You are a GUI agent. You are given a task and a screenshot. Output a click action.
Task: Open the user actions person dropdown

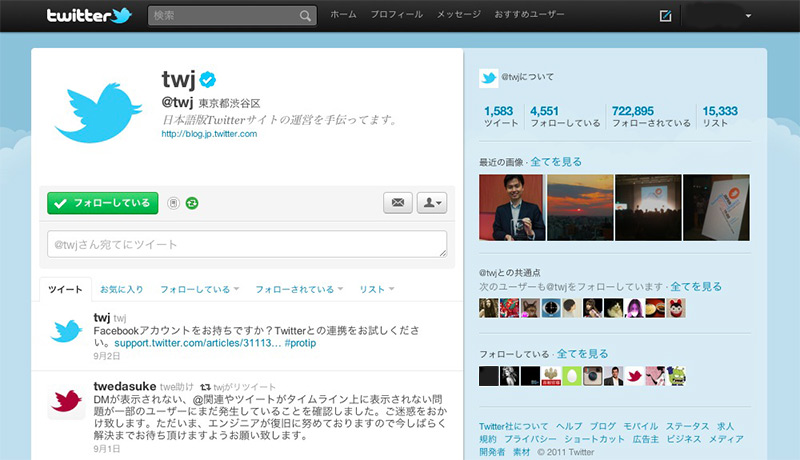coord(432,203)
